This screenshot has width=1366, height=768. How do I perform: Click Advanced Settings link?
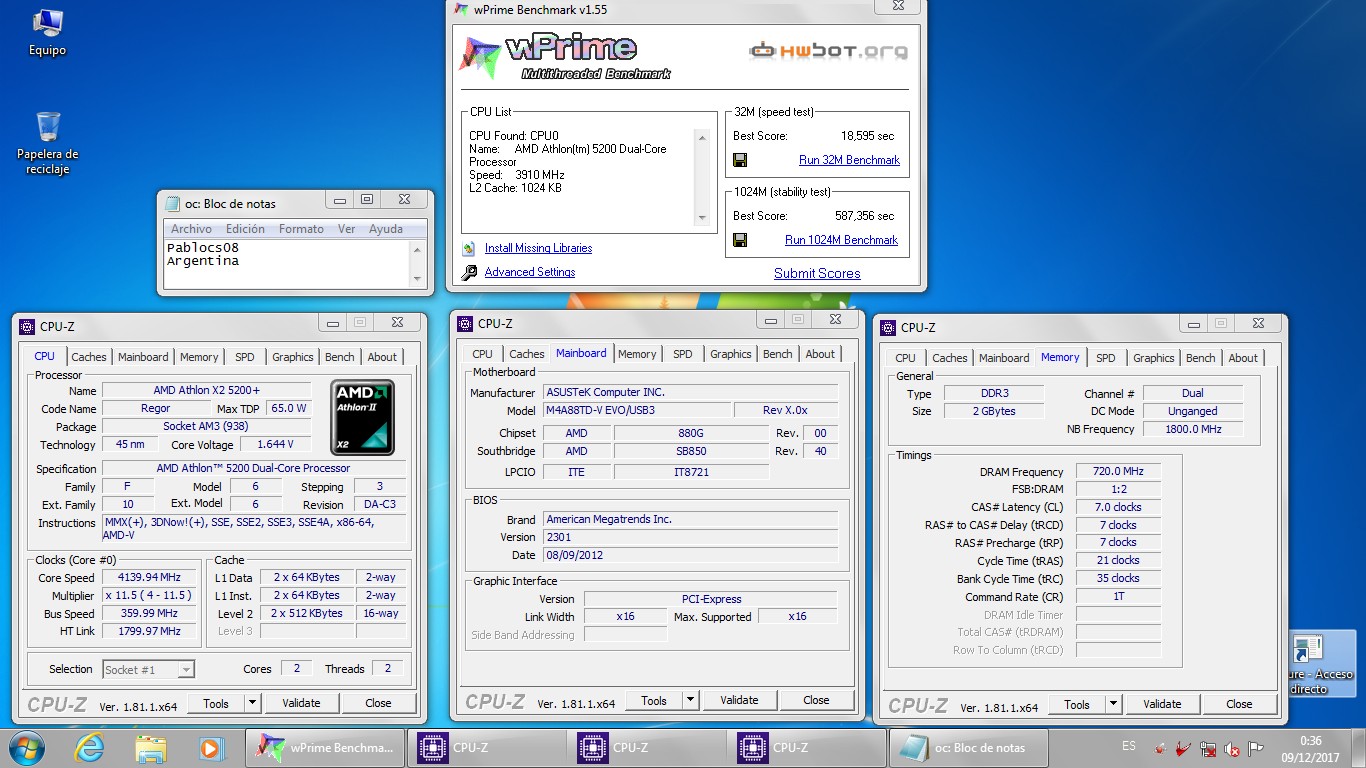click(x=530, y=272)
